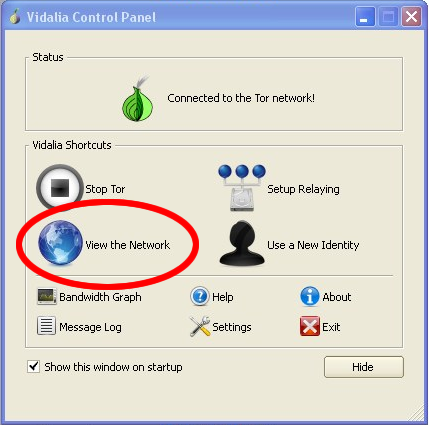Viewport: 429px width, 425px height.
Task: Open the blue question mark Help icon
Action: tap(200, 296)
